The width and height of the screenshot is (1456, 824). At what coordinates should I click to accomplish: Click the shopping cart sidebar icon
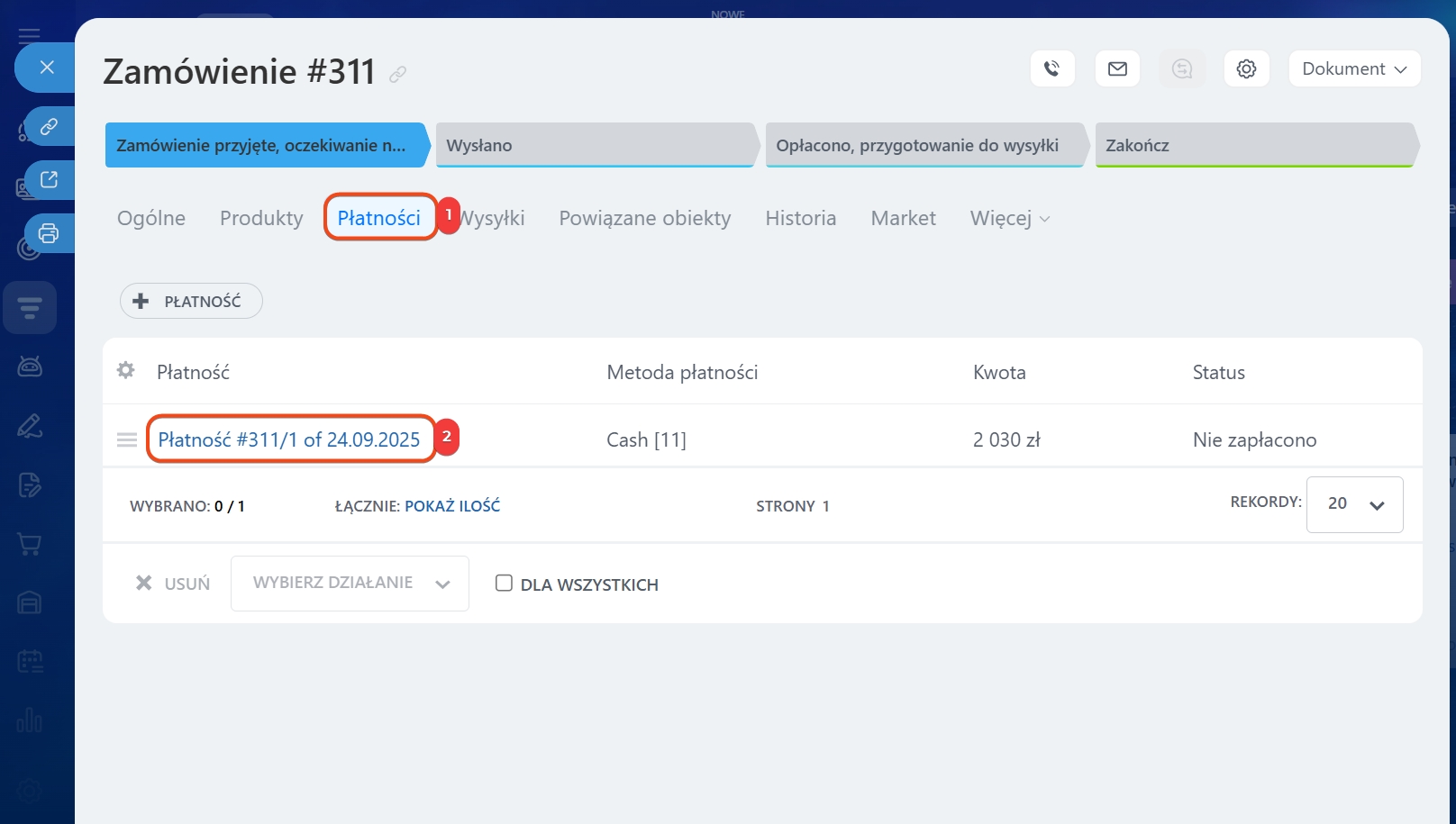point(30,544)
